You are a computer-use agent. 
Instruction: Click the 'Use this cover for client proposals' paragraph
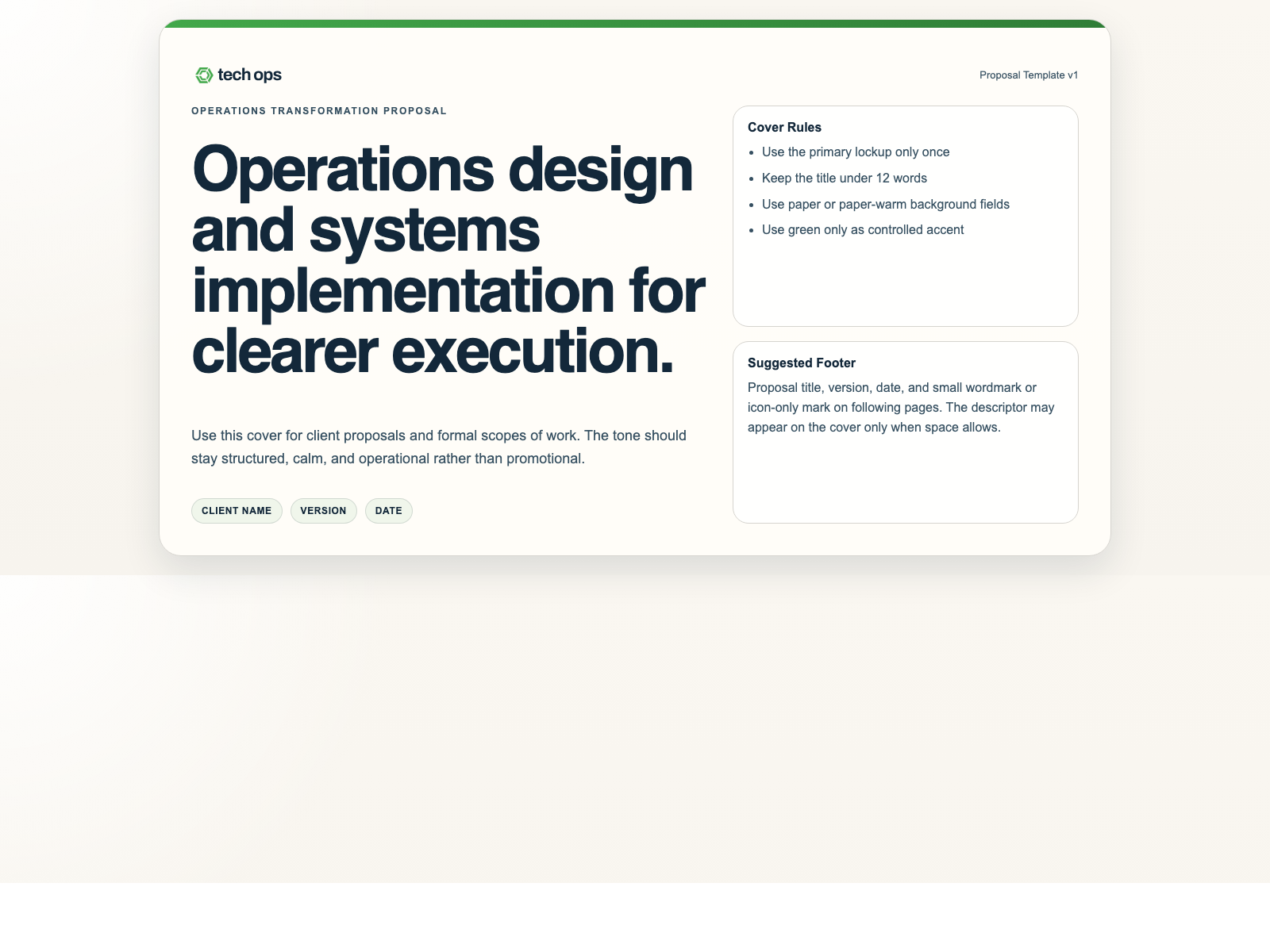(x=438, y=447)
